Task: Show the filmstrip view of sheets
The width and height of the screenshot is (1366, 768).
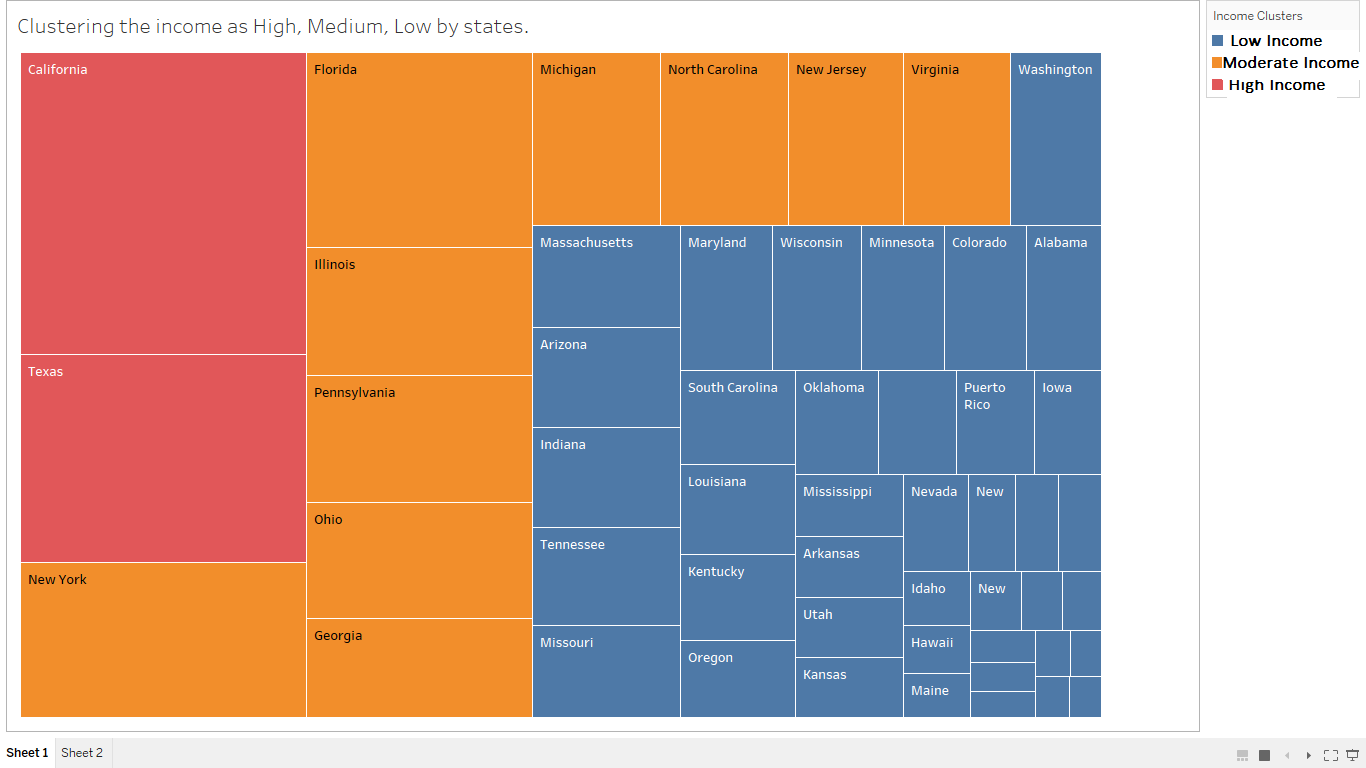Action: click(x=1242, y=755)
